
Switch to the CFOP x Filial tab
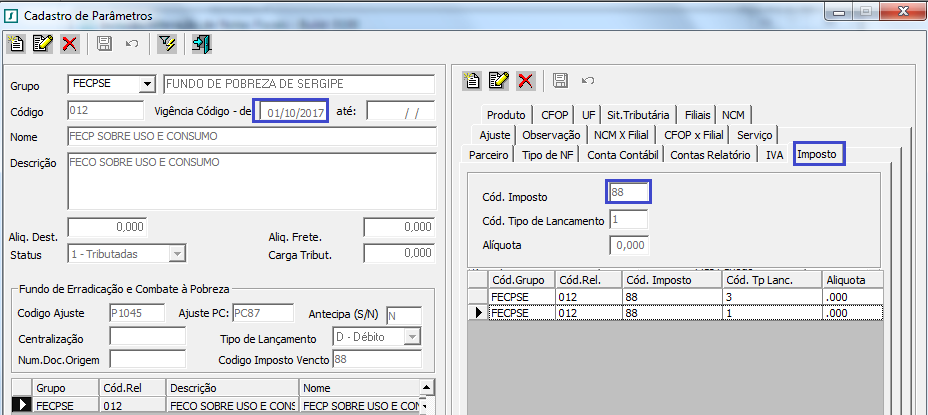[x=693, y=135]
